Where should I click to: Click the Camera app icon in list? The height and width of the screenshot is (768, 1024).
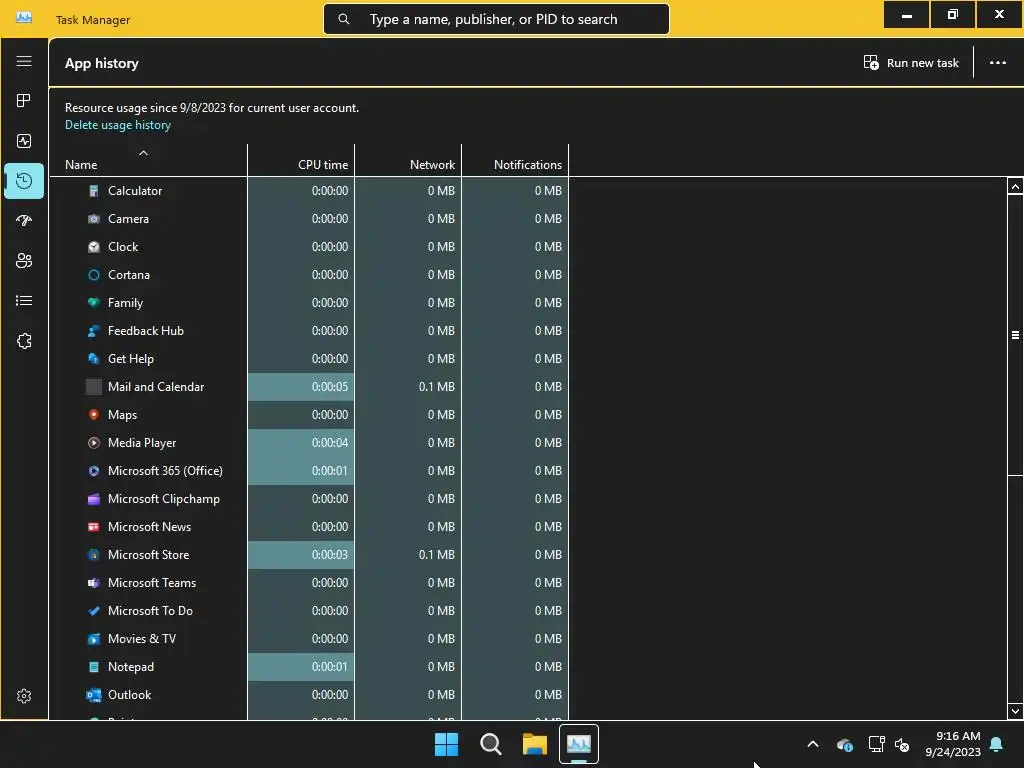[93, 219]
